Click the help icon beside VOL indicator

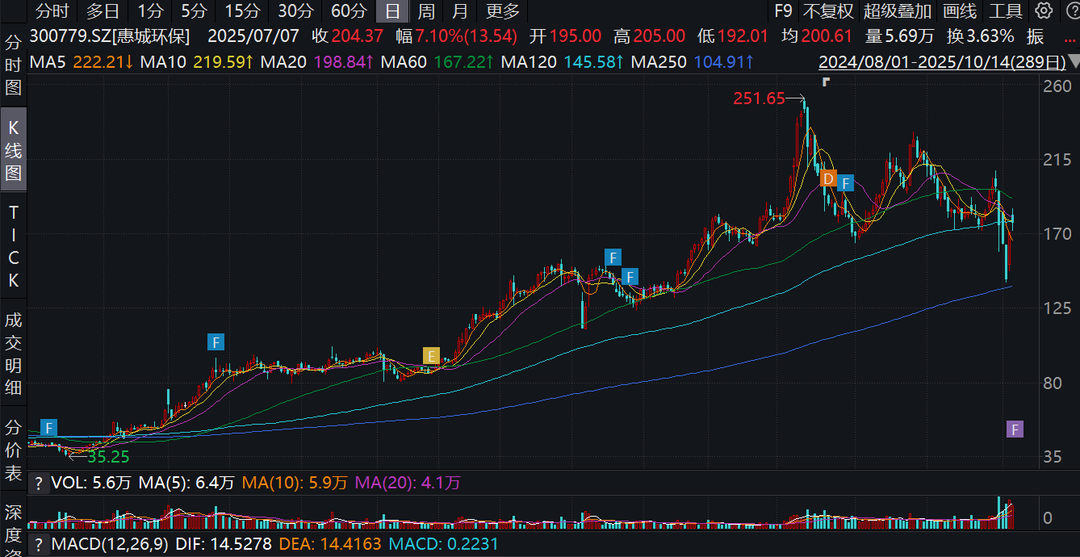(x=38, y=483)
